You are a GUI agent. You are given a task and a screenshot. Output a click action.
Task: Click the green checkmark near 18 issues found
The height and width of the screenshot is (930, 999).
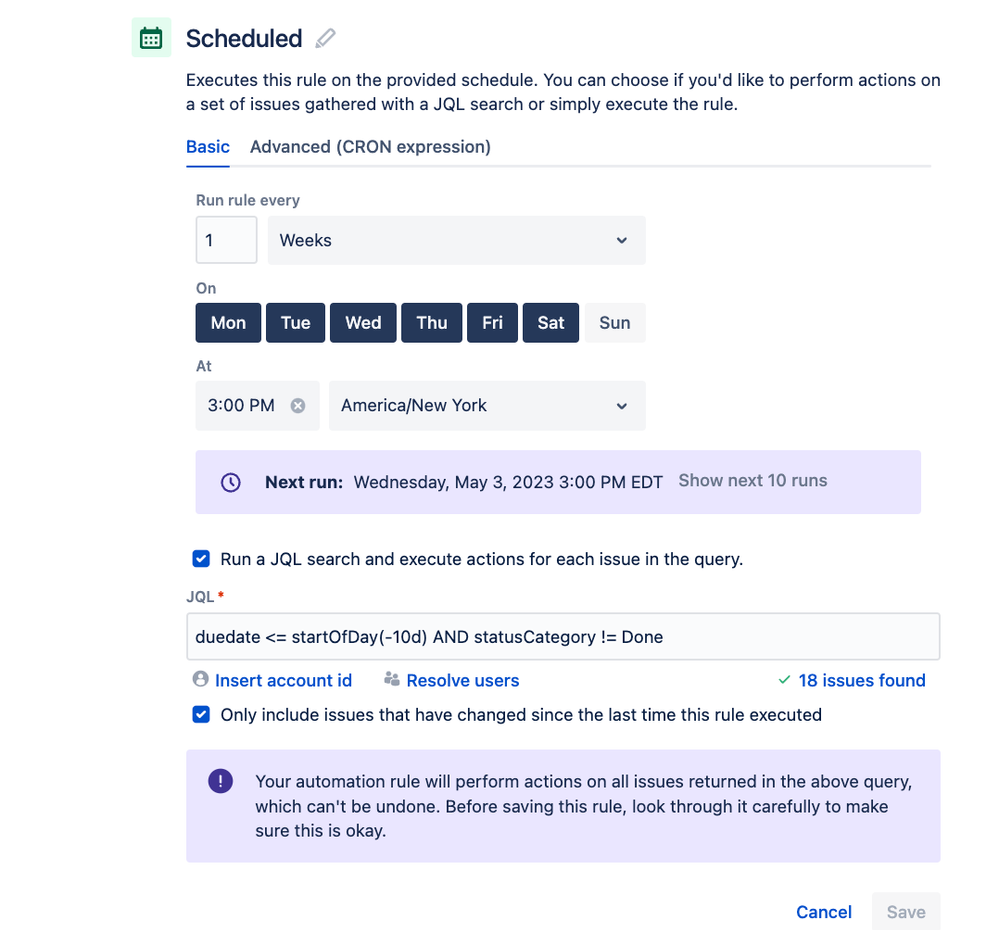pos(784,680)
